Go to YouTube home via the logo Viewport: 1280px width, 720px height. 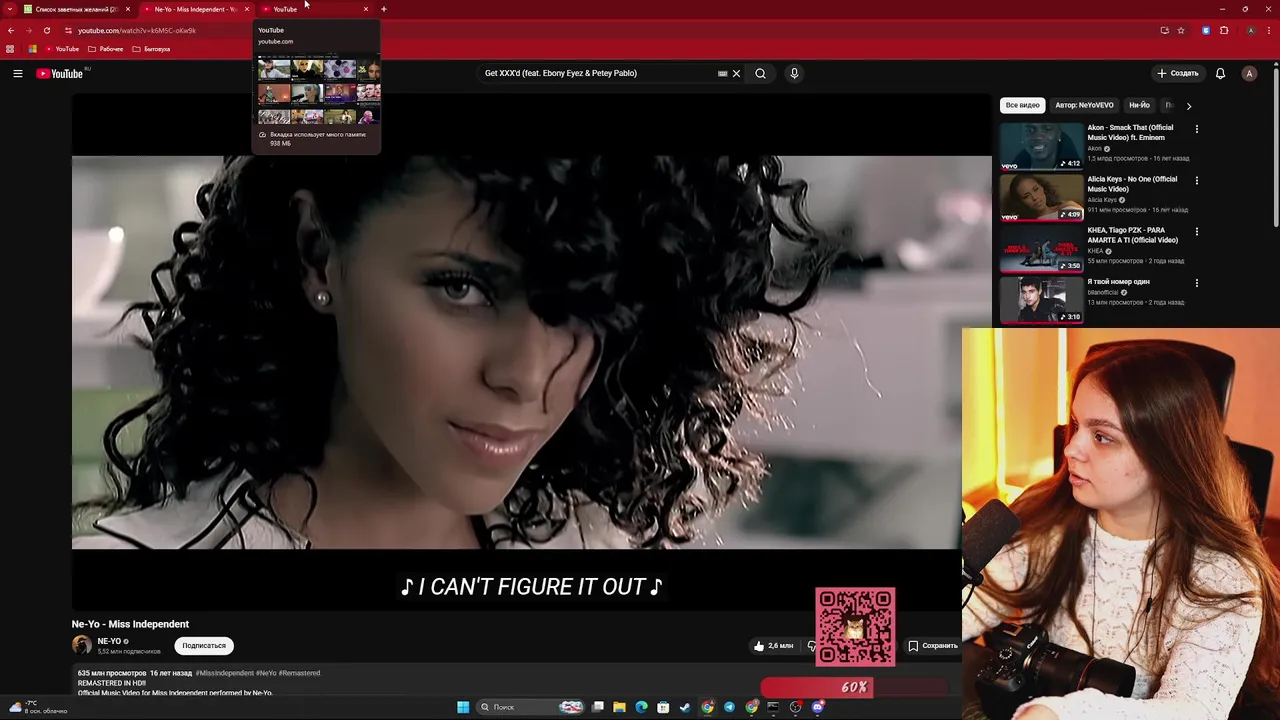(60, 73)
